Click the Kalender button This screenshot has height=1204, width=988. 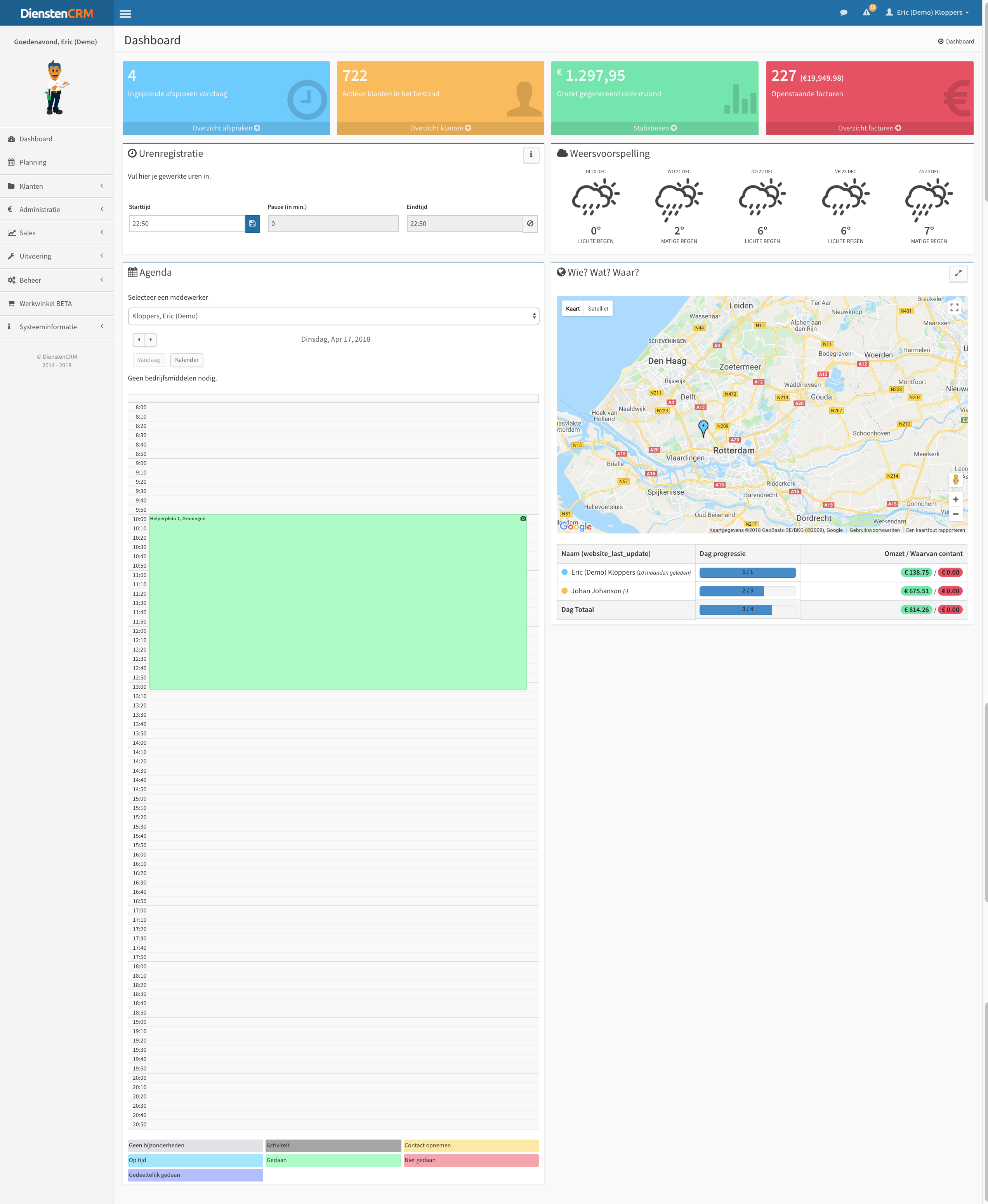tap(186, 360)
